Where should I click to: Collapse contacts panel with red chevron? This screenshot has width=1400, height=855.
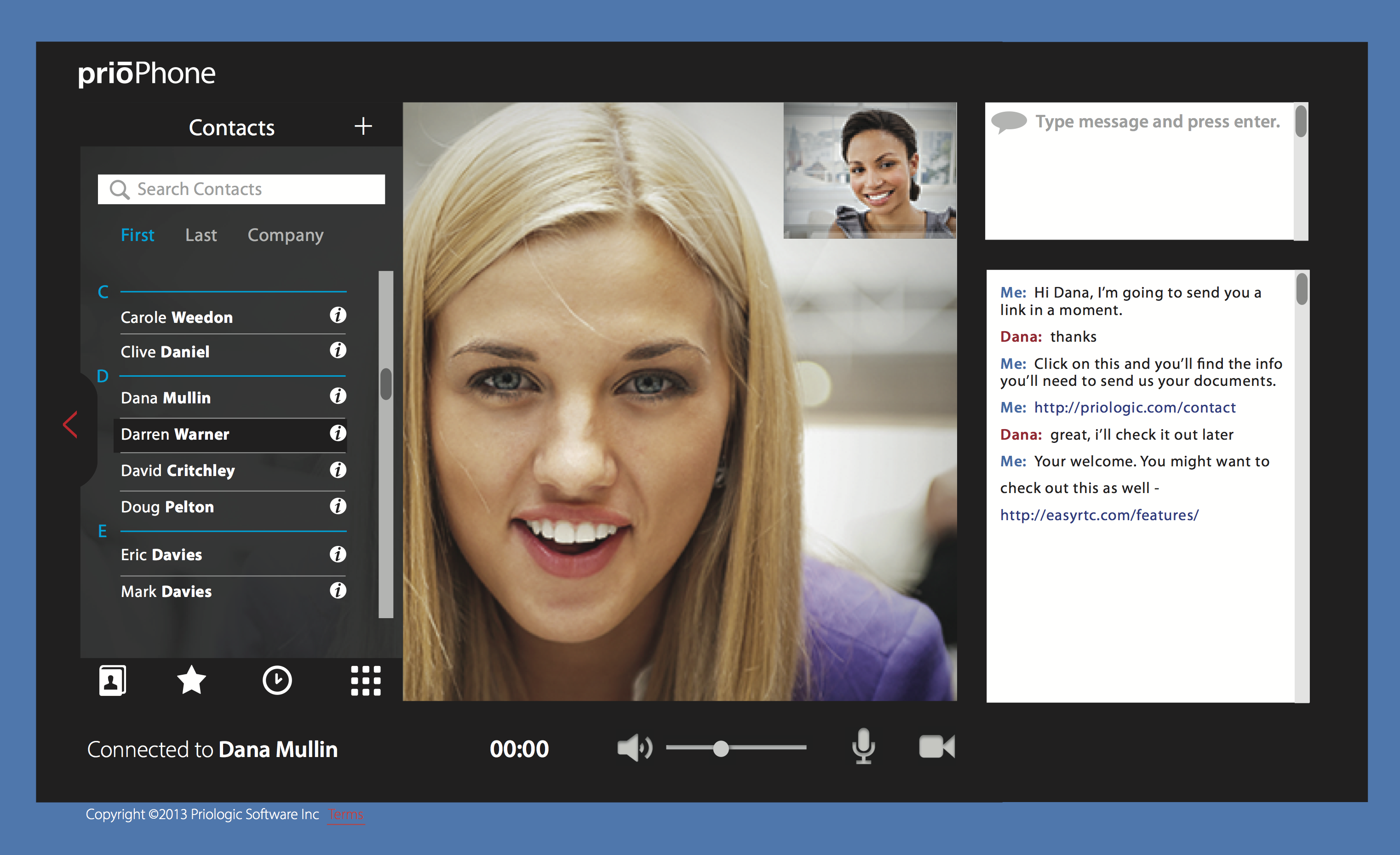coord(70,425)
